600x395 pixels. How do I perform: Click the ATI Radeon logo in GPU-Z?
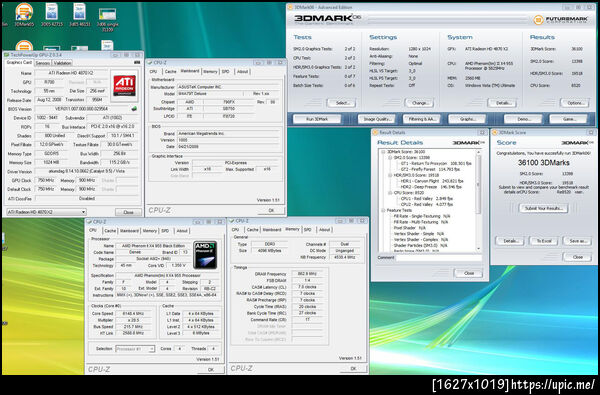[124, 85]
